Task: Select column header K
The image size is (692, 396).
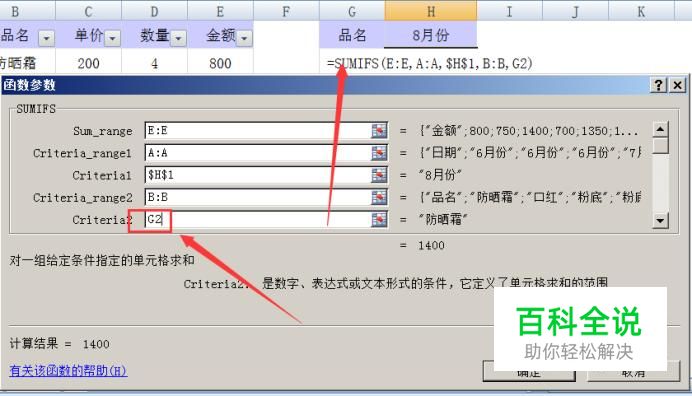Action: [641, 11]
